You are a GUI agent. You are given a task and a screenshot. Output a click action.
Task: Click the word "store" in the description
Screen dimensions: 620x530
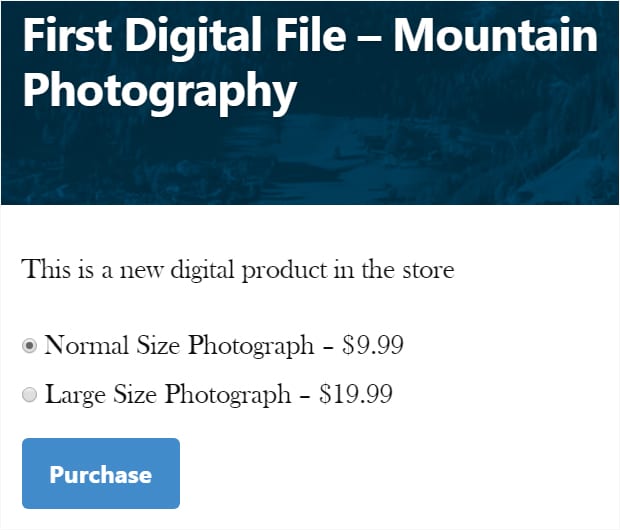[429, 271]
